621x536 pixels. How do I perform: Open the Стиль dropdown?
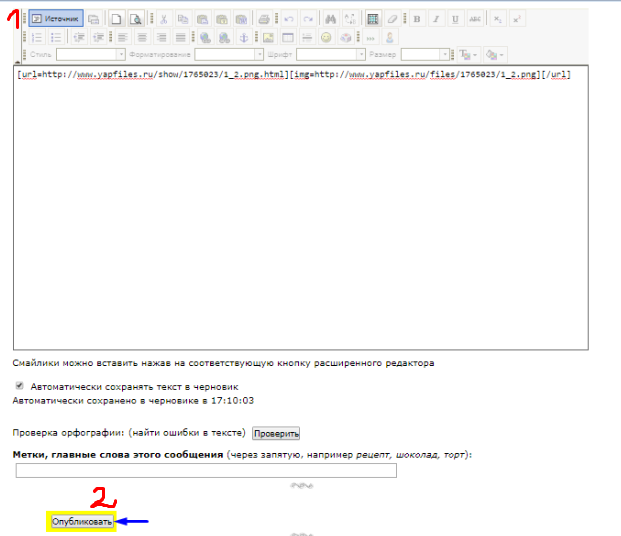[x=85, y=55]
